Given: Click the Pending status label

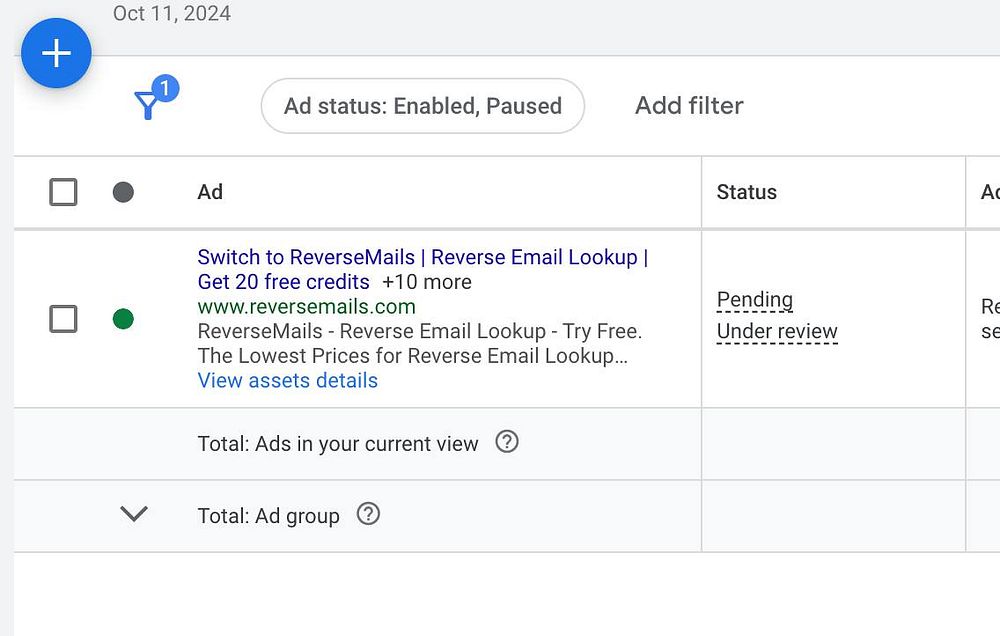Looking at the screenshot, I should point(755,300).
